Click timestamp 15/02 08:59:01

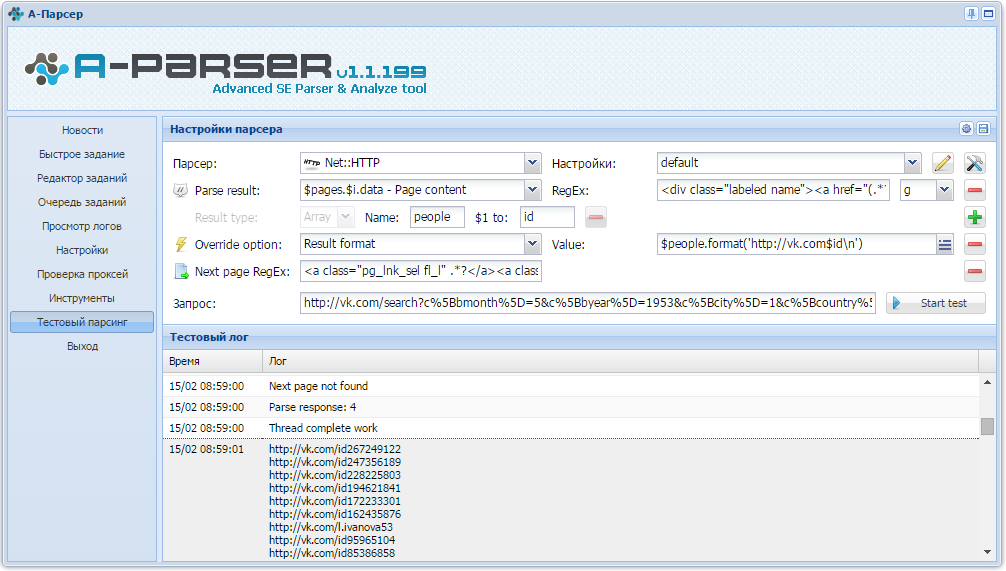pos(207,449)
